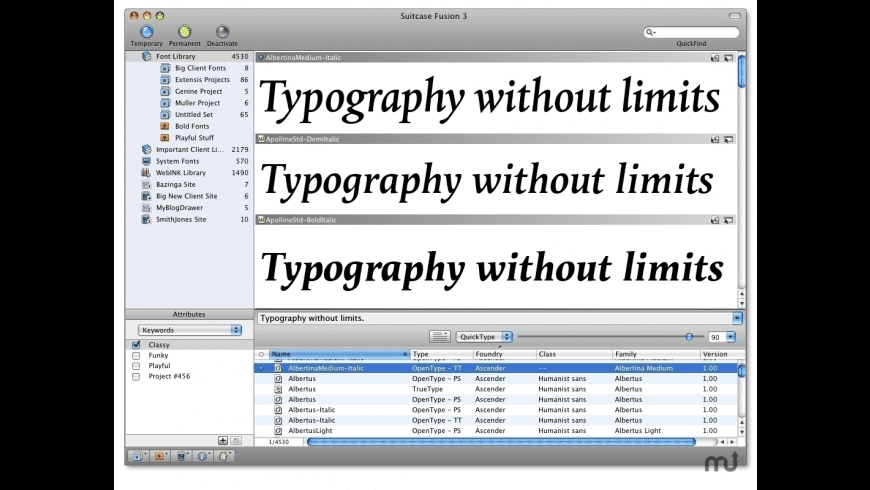Click the Important Client Library icon
The width and height of the screenshot is (870, 490).
pos(146,149)
